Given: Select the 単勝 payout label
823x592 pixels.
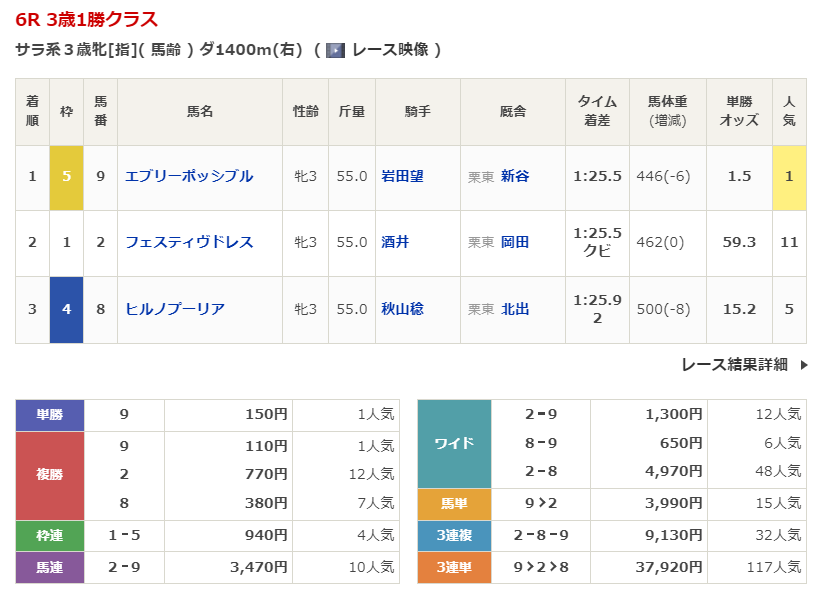Looking at the screenshot, I should pyautogui.click(x=50, y=415).
